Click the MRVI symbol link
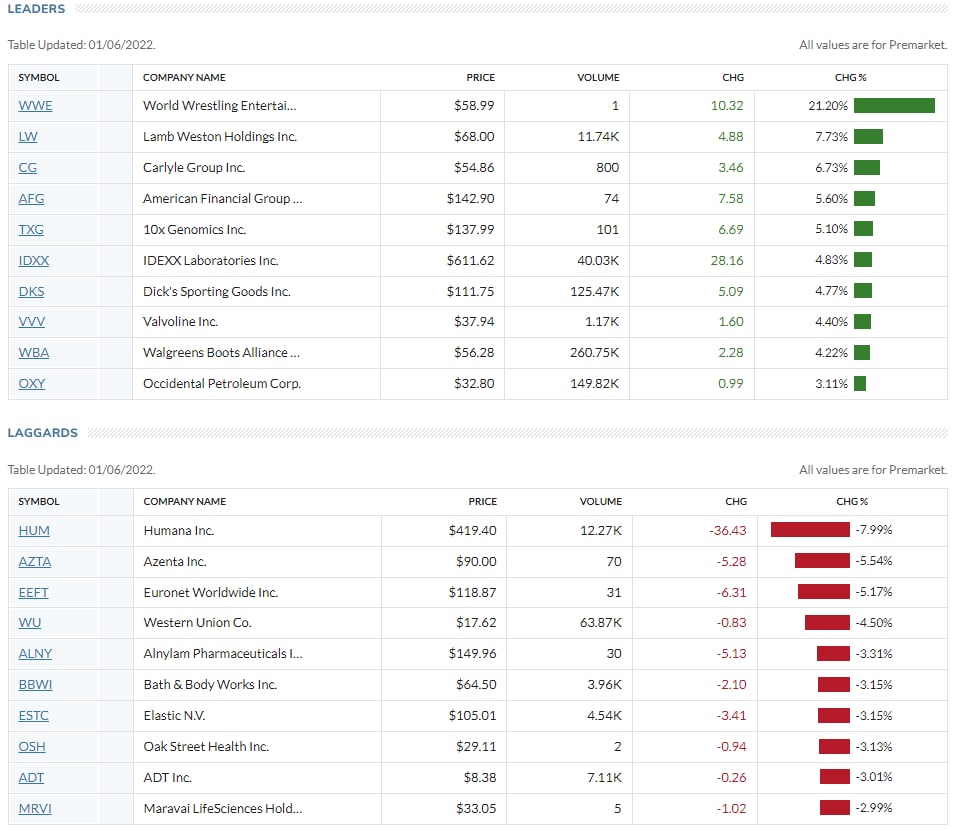The image size is (957, 831). [x=34, y=808]
